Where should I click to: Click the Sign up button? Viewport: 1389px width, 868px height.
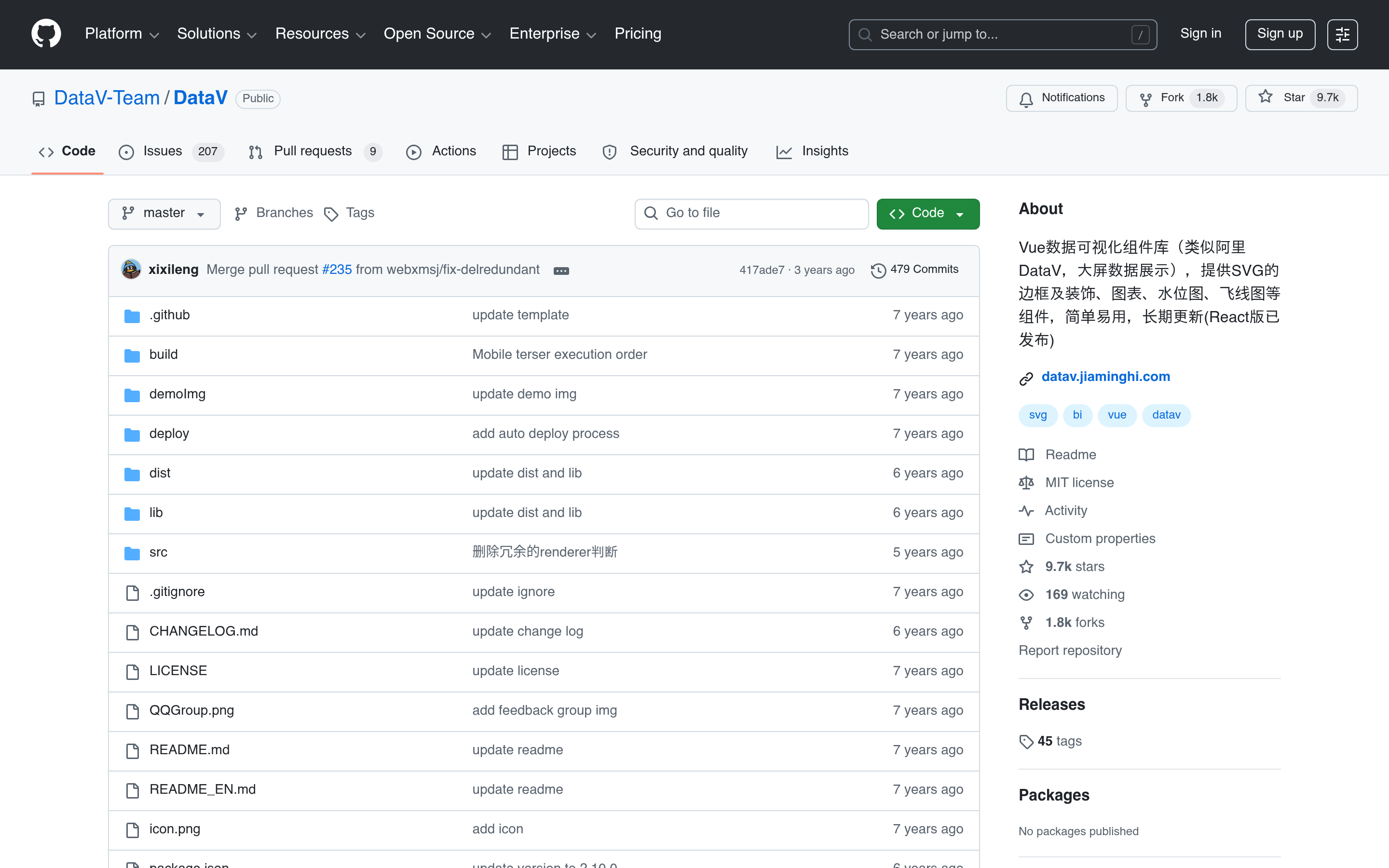tap(1280, 34)
